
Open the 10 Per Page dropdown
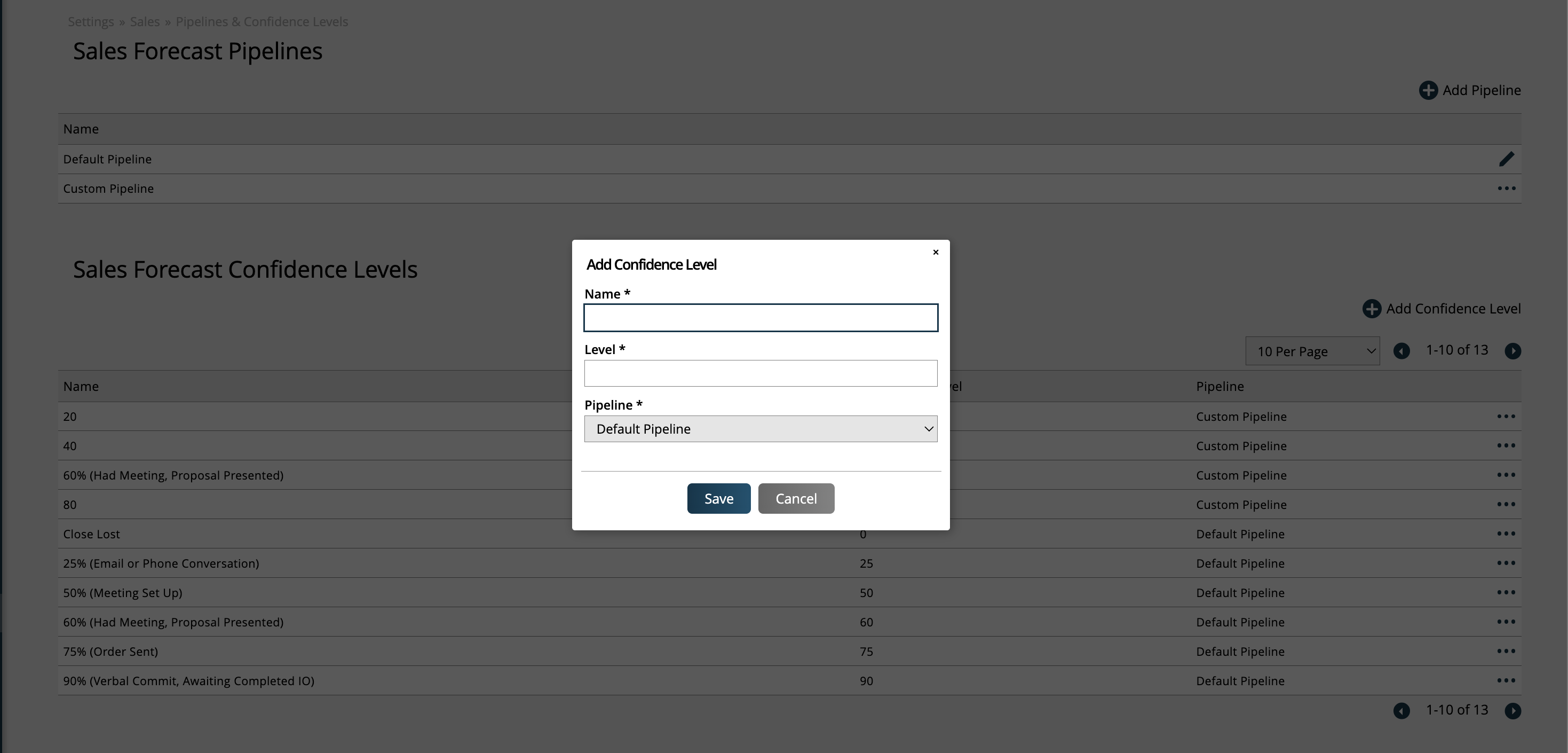point(1312,351)
